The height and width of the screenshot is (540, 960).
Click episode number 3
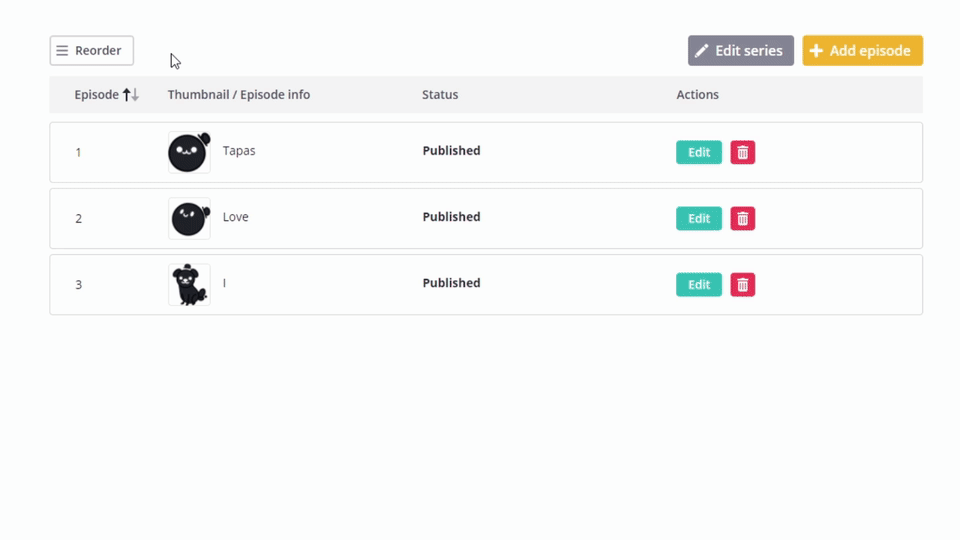point(78,285)
